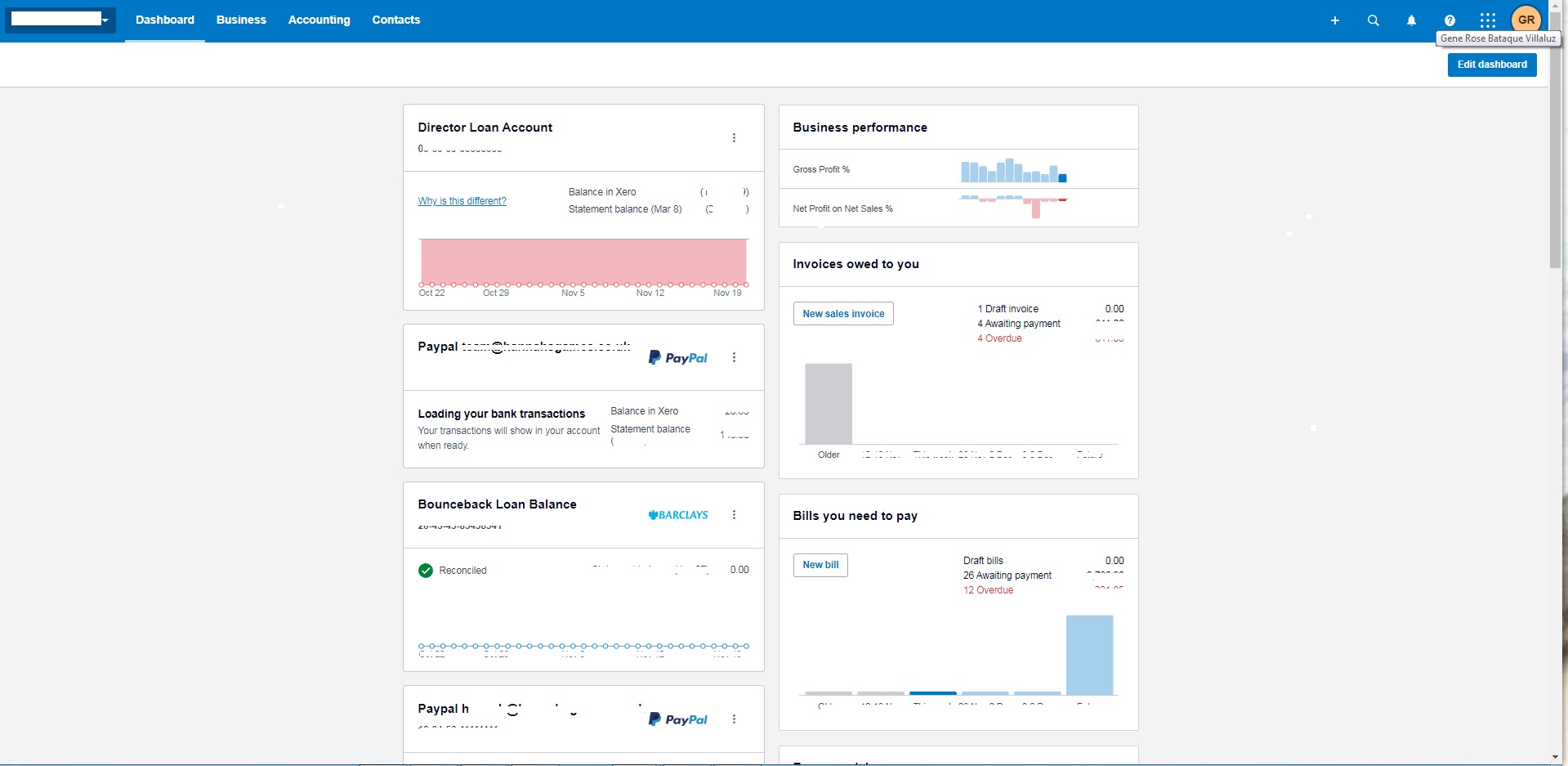The width and height of the screenshot is (1568, 766).
Task: Click Loading your bank transactions text
Action: [x=502, y=414]
